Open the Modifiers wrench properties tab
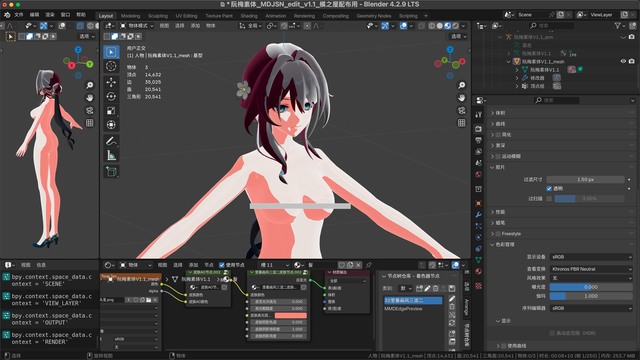640x360 pixels. [479, 214]
